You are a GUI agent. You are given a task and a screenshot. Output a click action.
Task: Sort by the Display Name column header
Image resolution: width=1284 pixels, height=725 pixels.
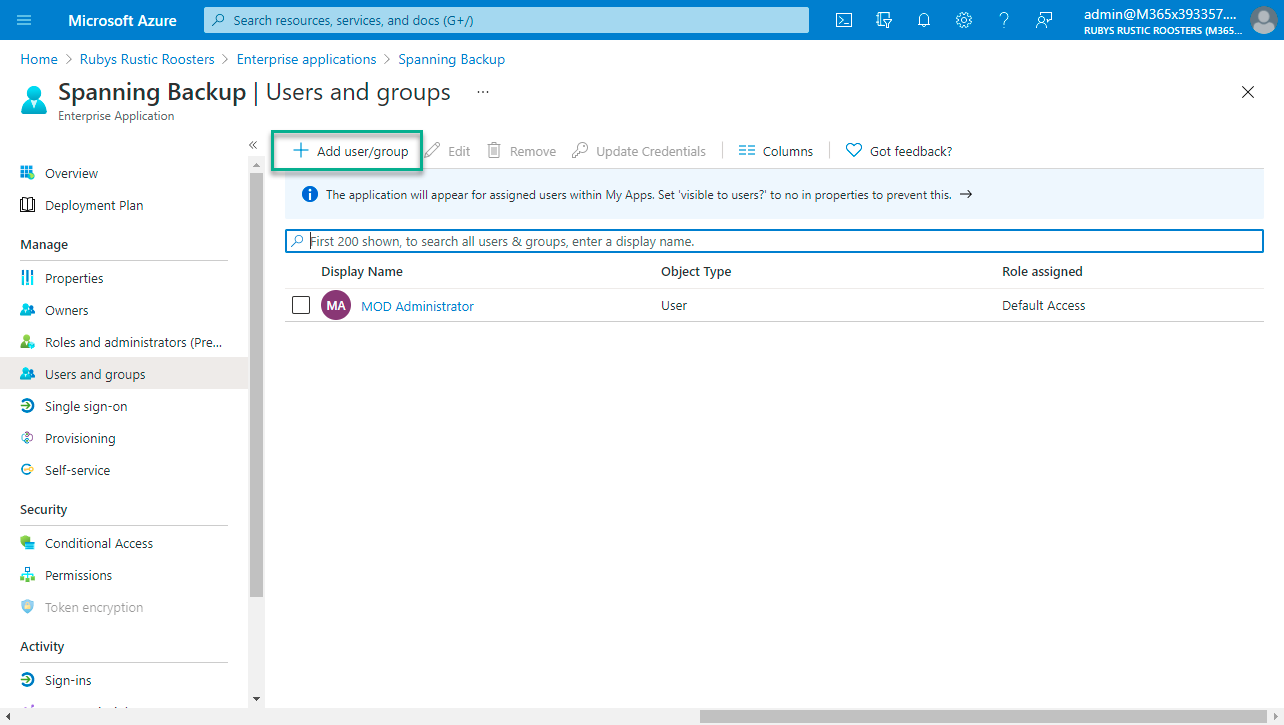[x=362, y=271]
